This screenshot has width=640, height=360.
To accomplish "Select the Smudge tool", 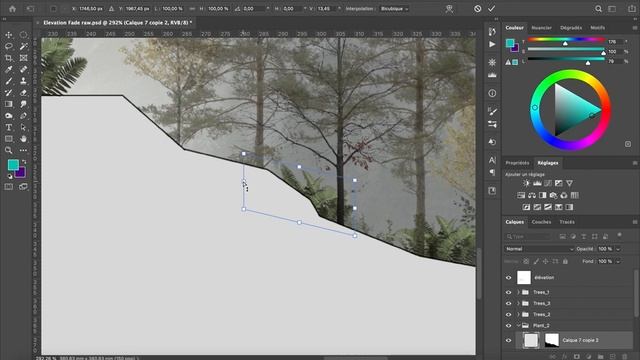I will click(23, 104).
